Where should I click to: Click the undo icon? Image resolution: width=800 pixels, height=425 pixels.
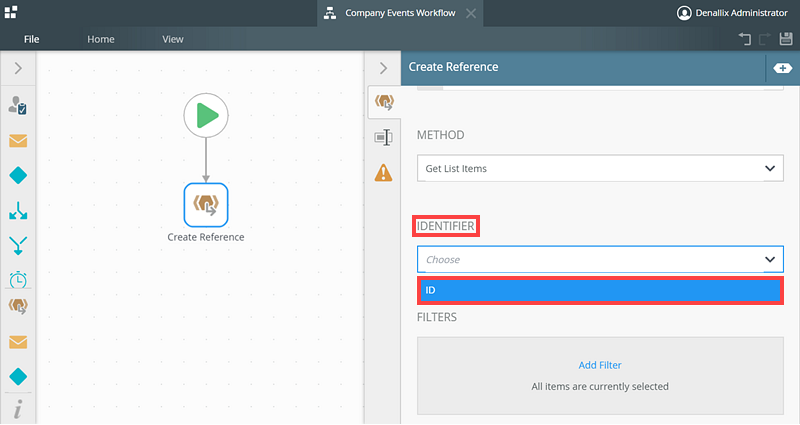pyautogui.click(x=744, y=39)
